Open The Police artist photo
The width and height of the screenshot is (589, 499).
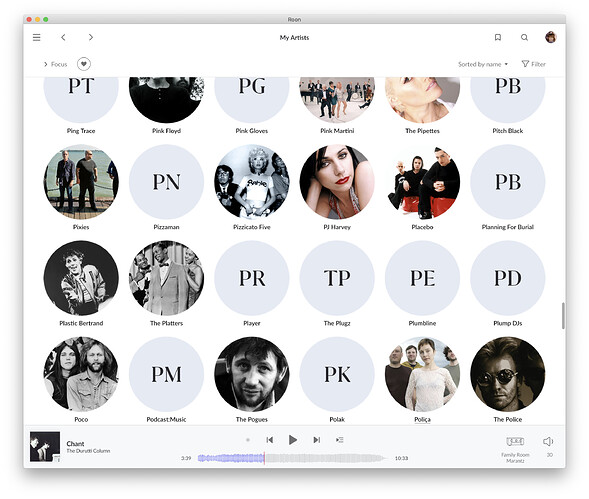[x=507, y=374]
